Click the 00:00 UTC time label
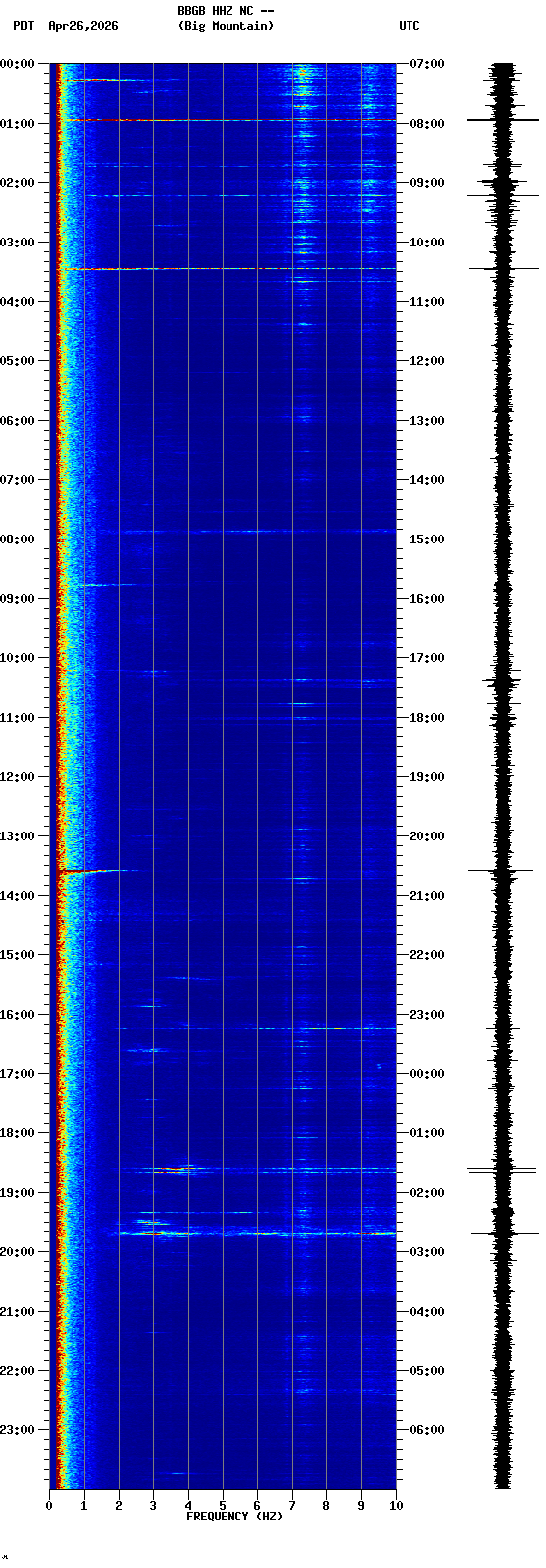Screen dimensions: 546x1568 [x=427, y=1074]
